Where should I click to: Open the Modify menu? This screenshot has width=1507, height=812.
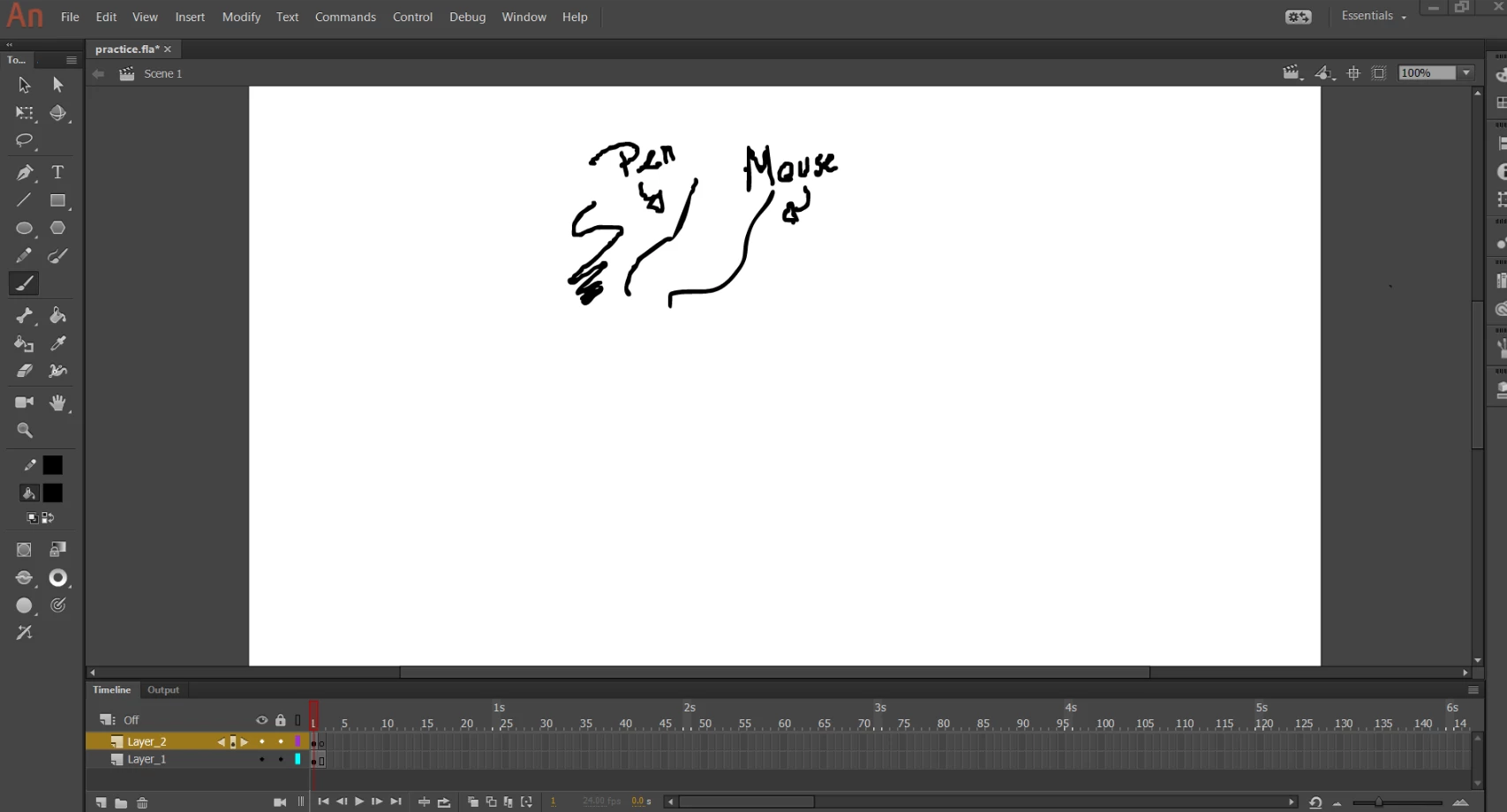point(241,17)
